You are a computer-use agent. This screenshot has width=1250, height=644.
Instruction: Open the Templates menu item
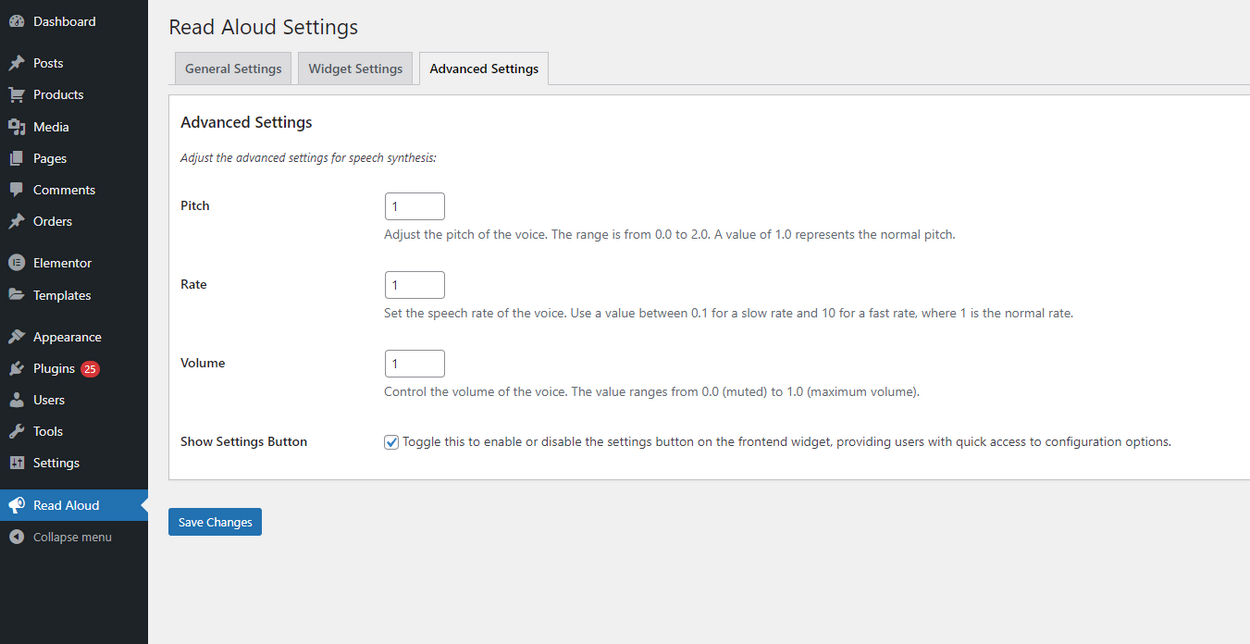62,295
